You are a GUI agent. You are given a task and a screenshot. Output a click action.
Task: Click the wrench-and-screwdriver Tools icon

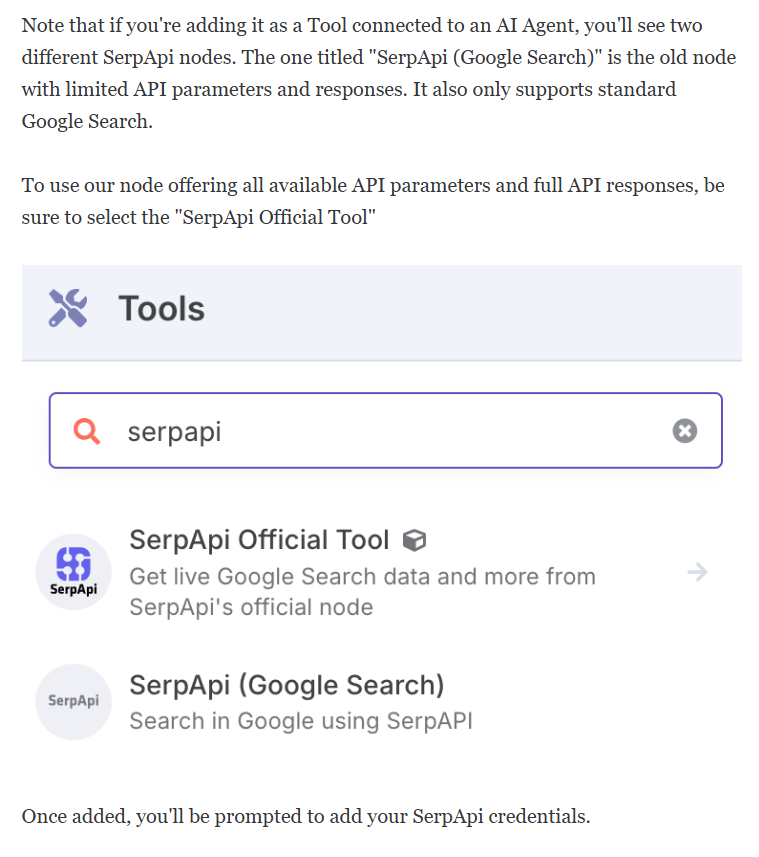point(68,308)
